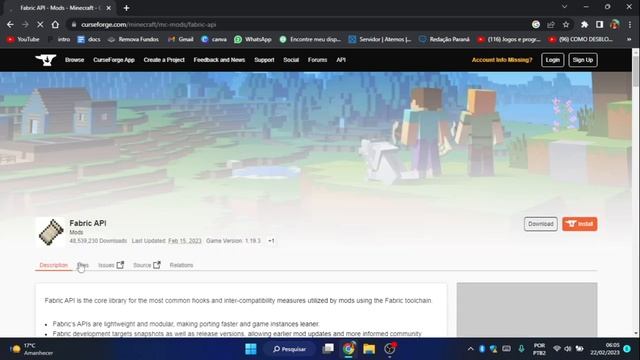The width and height of the screenshot is (640, 360).
Task: Click the Bluetooth tray icon
Action: click(482, 349)
